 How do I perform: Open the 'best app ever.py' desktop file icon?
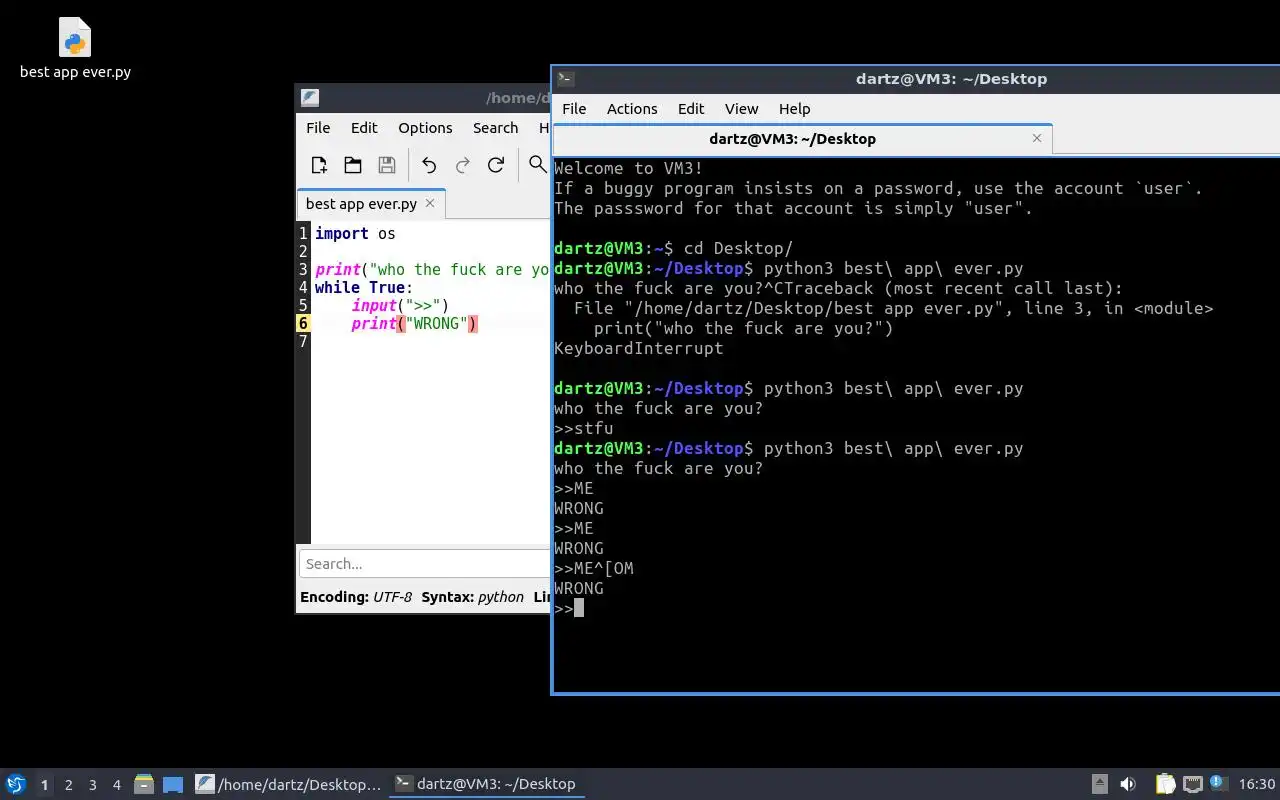click(x=75, y=48)
